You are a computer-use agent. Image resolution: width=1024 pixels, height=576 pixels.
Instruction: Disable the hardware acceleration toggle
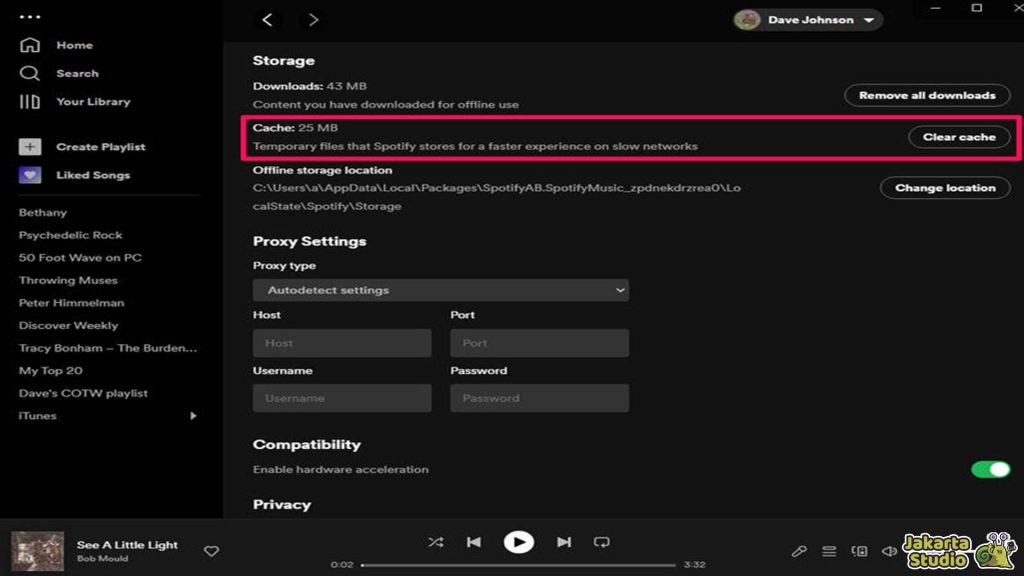[x=990, y=469]
